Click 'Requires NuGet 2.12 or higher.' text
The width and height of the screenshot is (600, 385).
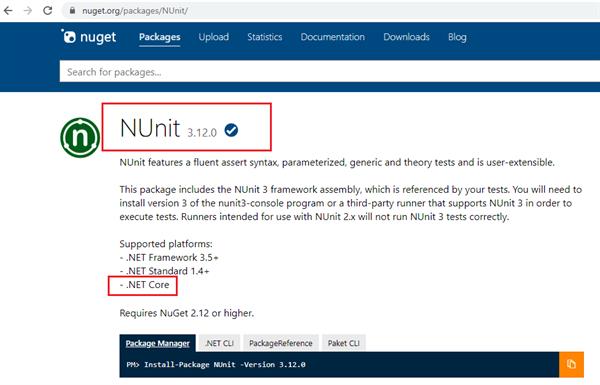point(187,313)
